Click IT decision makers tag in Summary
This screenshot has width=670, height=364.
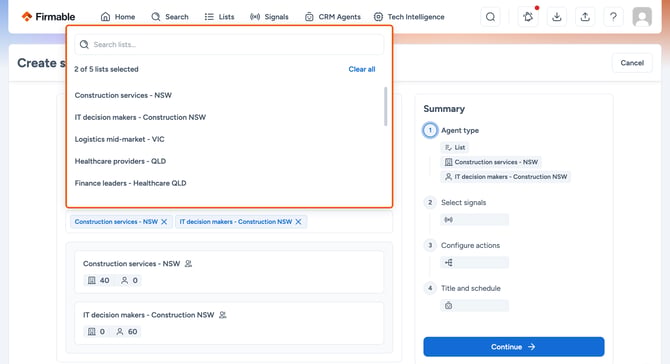click(506, 176)
